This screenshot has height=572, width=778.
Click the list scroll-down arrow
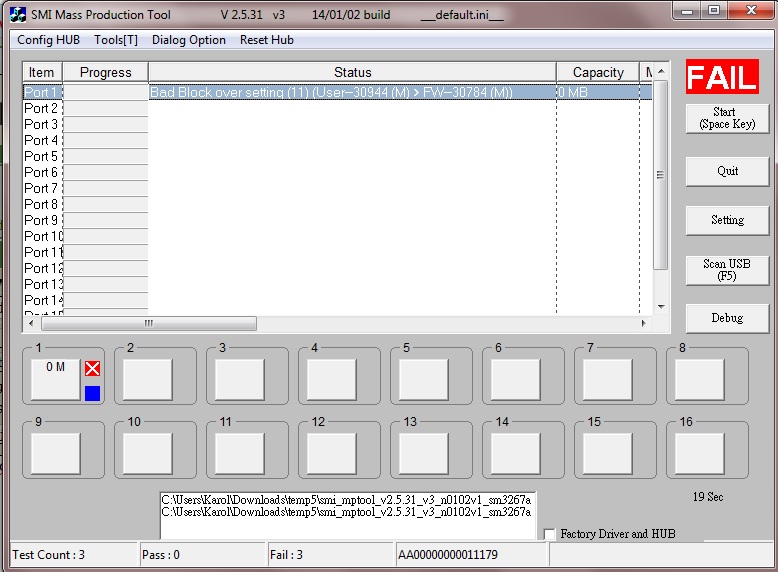pos(661,307)
